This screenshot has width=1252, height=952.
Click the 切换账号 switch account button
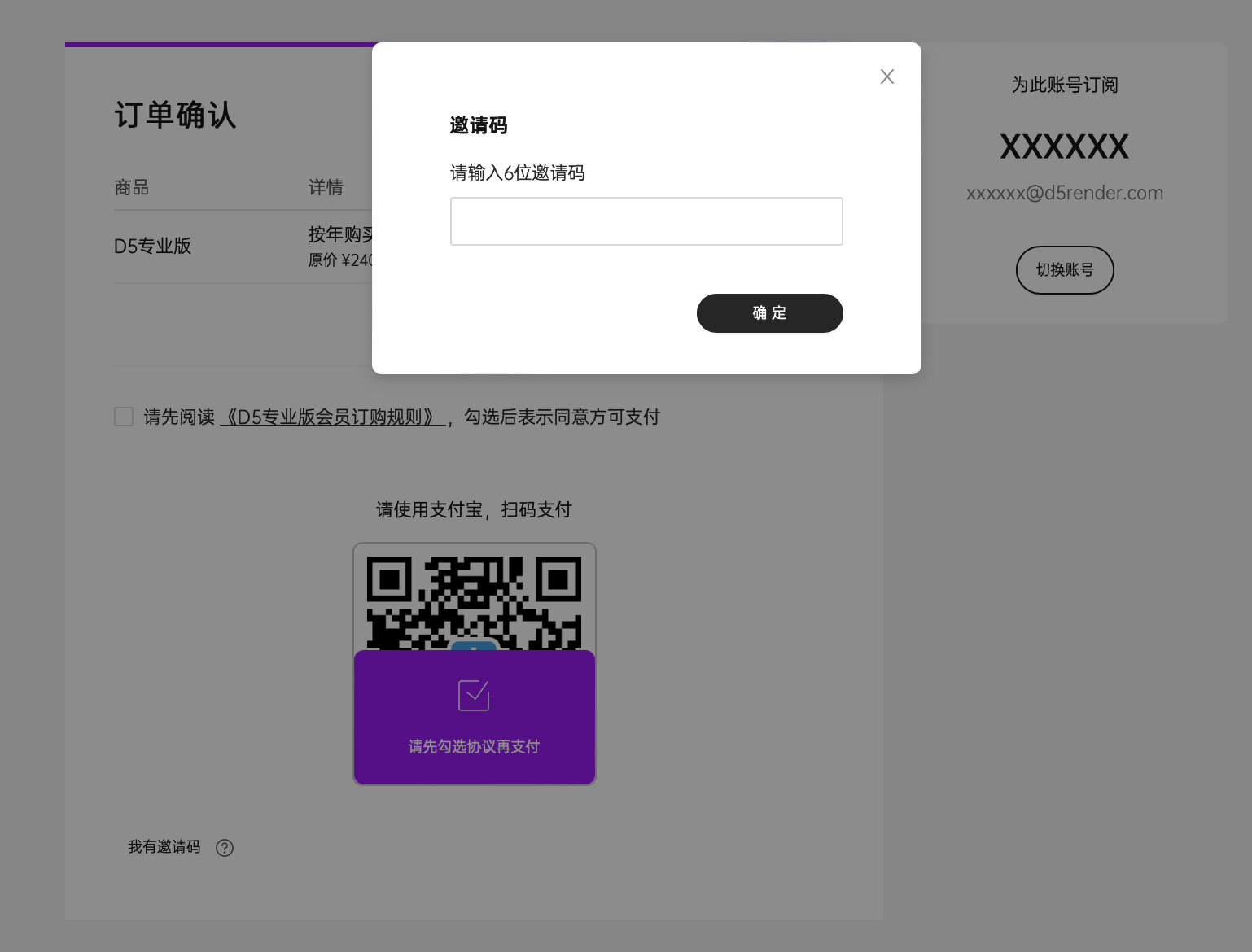point(1064,270)
